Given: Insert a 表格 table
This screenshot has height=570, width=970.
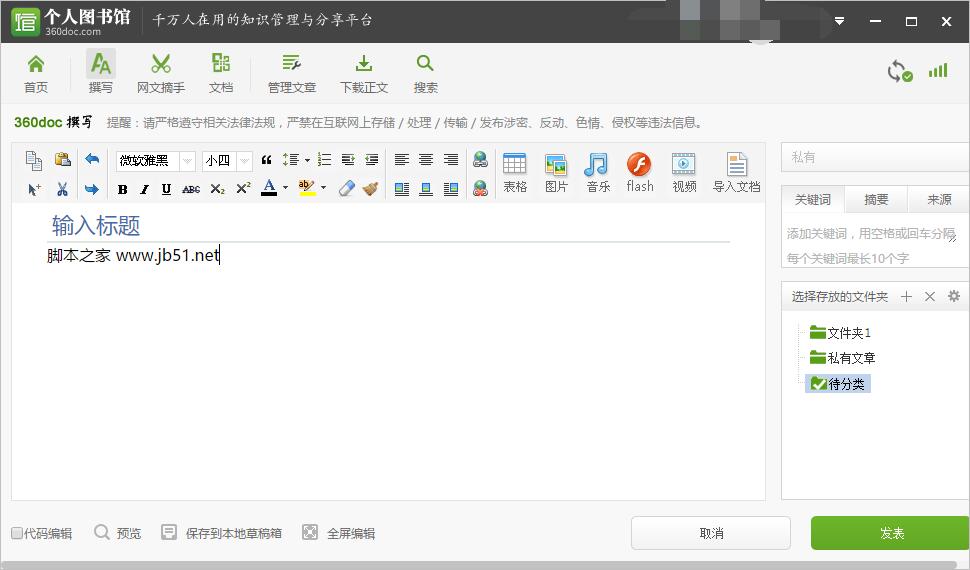Looking at the screenshot, I should coord(515,173).
